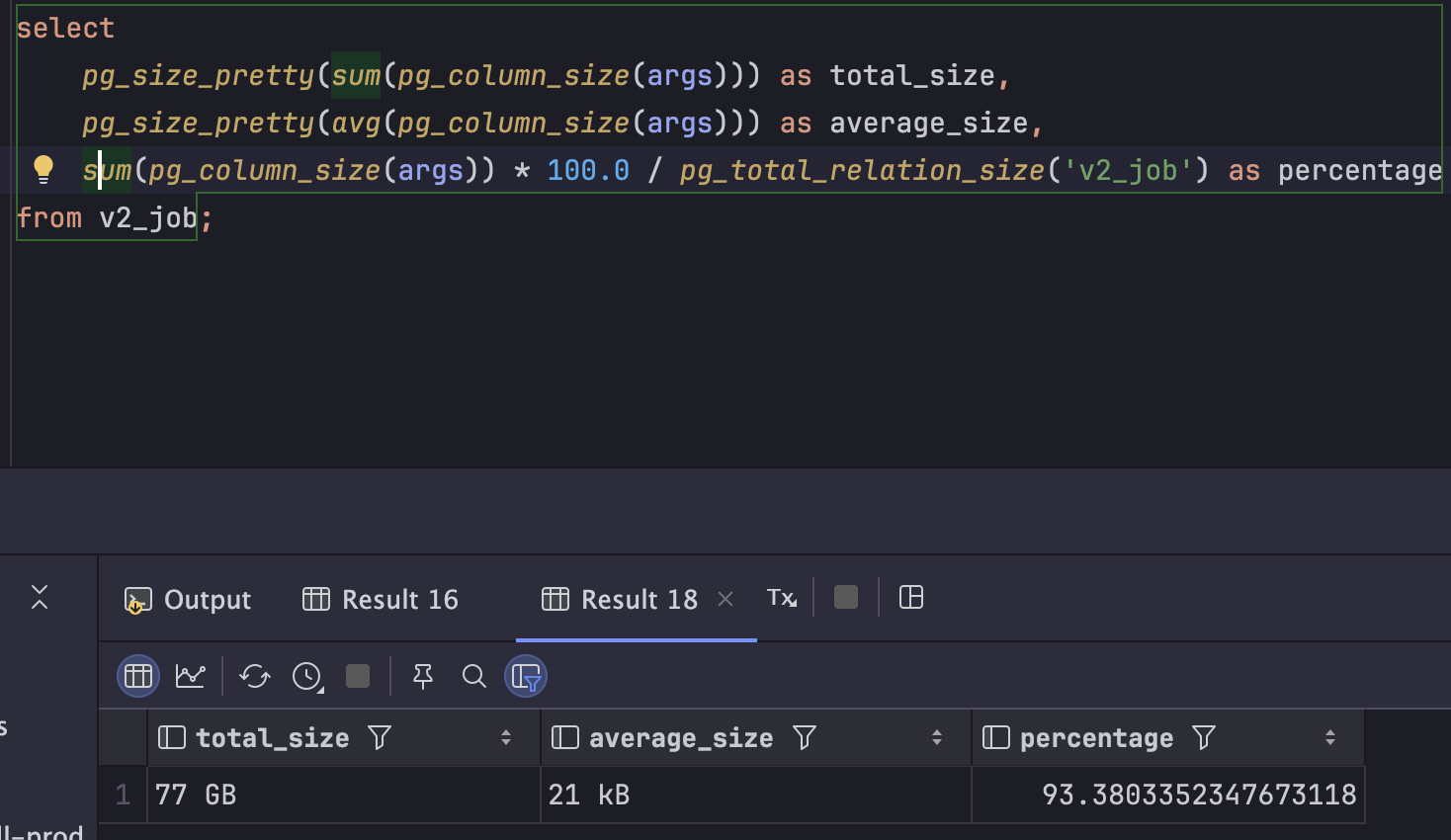The height and width of the screenshot is (840, 1451).
Task: Click the stop button beside Tx
Action: pyautogui.click(x=846, y=597)
